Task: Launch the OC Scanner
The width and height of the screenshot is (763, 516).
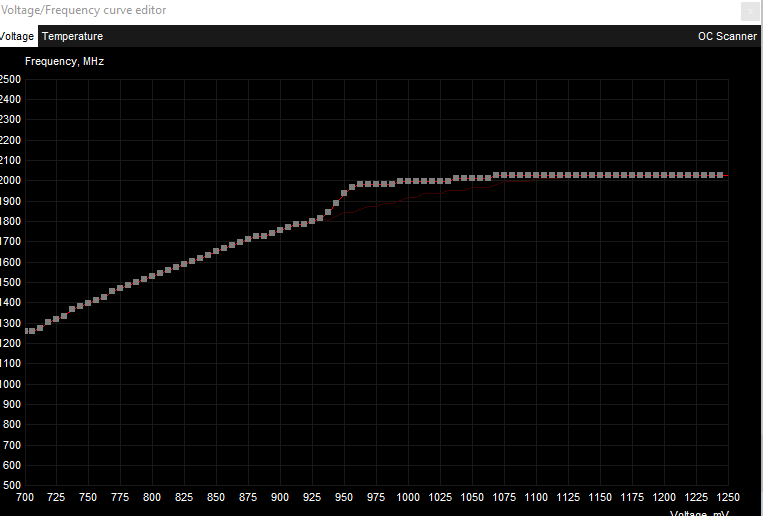Action: tap(727, 37)
